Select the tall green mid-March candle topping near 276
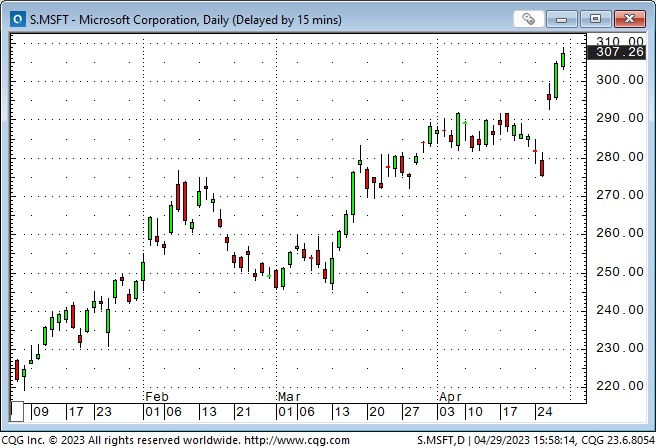 [353, 193]
